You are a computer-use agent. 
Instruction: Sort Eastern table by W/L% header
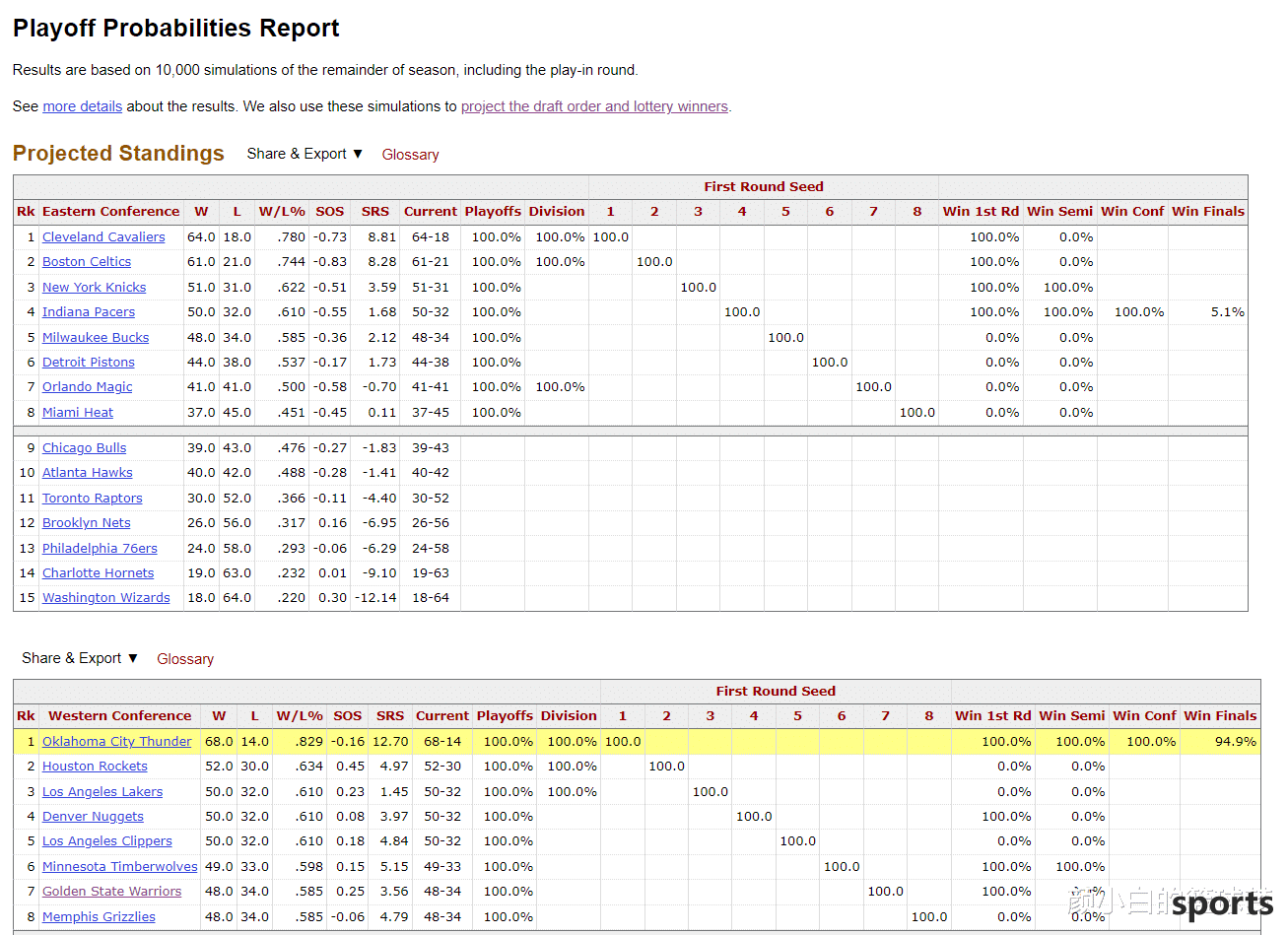pyautogui.click(x=282, y=212)
